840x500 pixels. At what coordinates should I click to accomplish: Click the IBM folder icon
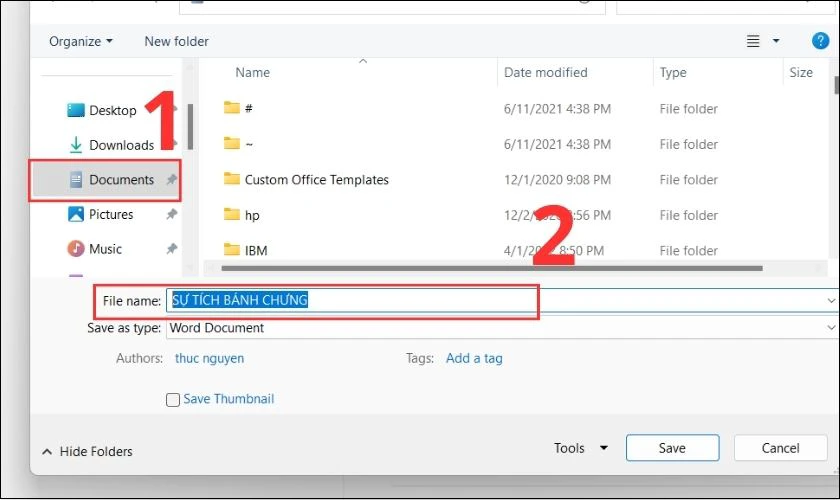pyautogui.click(x=231, y=250)
